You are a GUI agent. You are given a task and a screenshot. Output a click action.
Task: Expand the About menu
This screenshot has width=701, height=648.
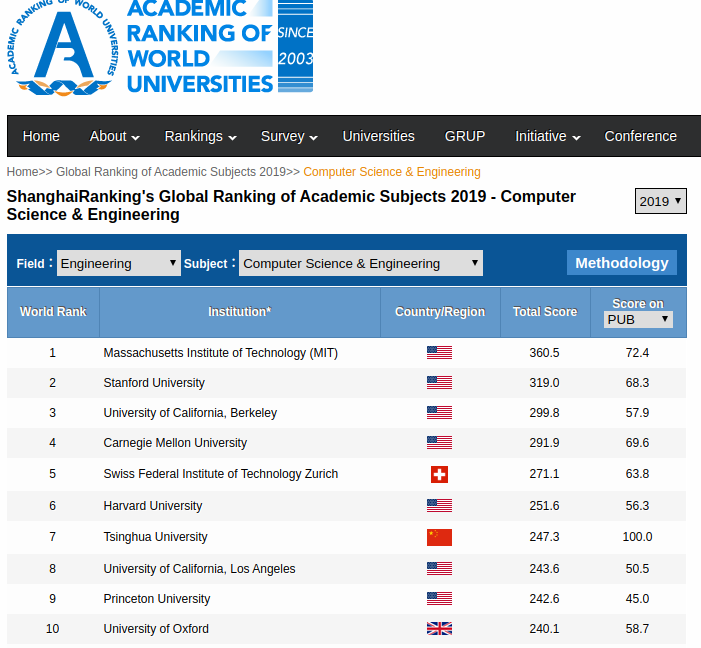(x=114, y=136)
